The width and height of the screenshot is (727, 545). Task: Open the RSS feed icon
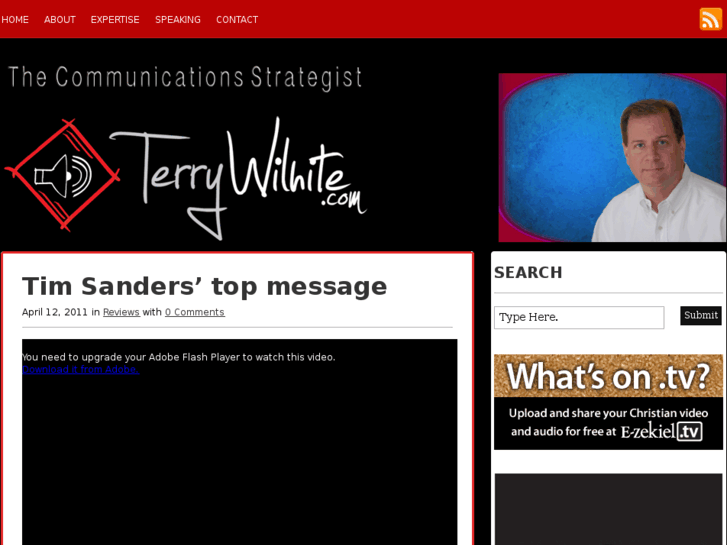tap(710, 19)
